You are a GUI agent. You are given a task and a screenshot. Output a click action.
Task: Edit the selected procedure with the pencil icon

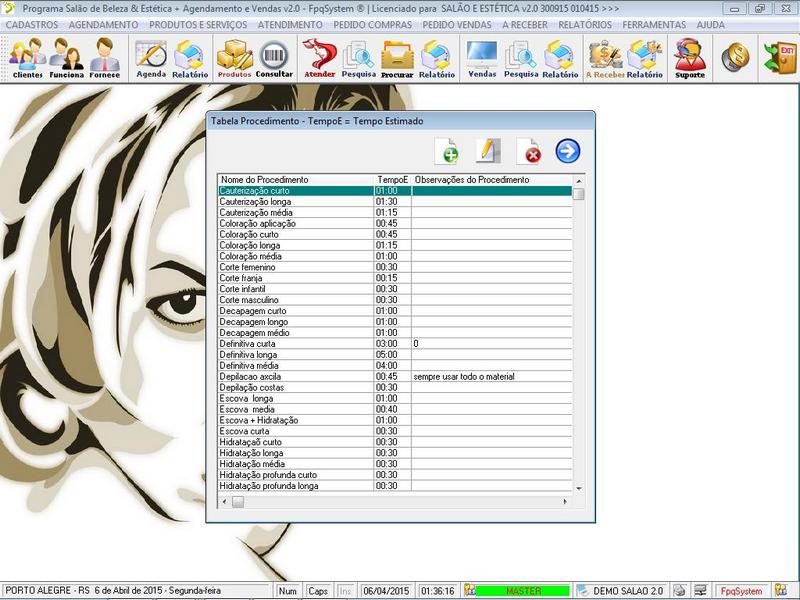pyautogui.click(x=487, y=151)
